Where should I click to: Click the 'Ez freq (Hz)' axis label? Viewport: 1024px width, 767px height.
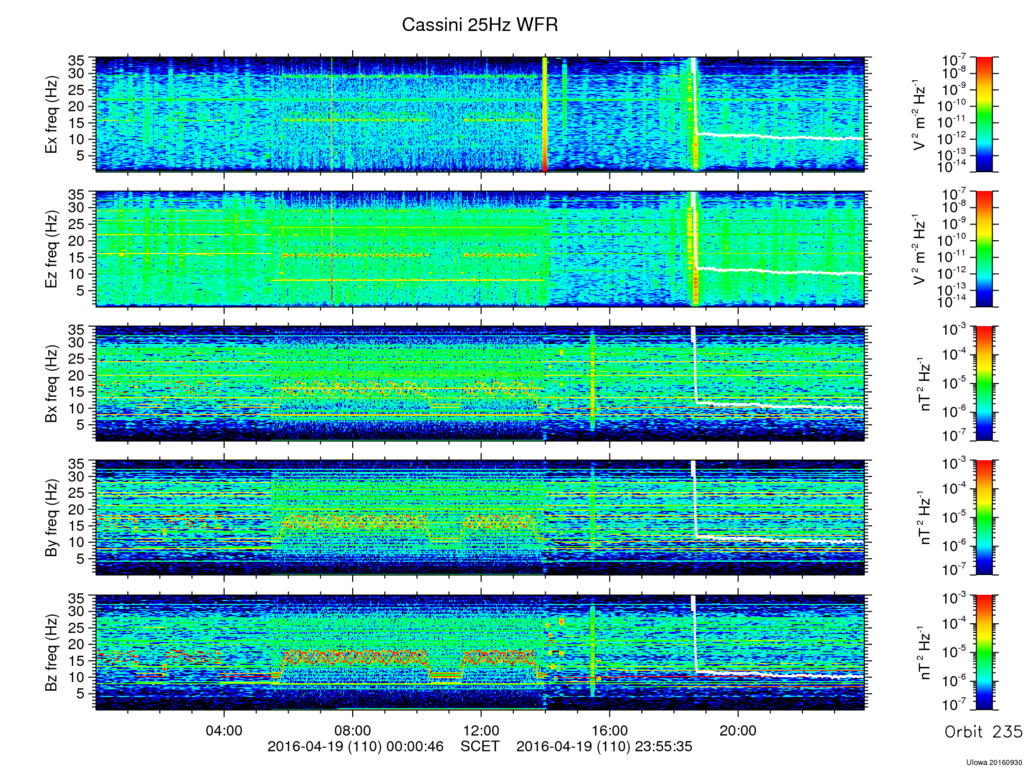(x=52, y=249)
